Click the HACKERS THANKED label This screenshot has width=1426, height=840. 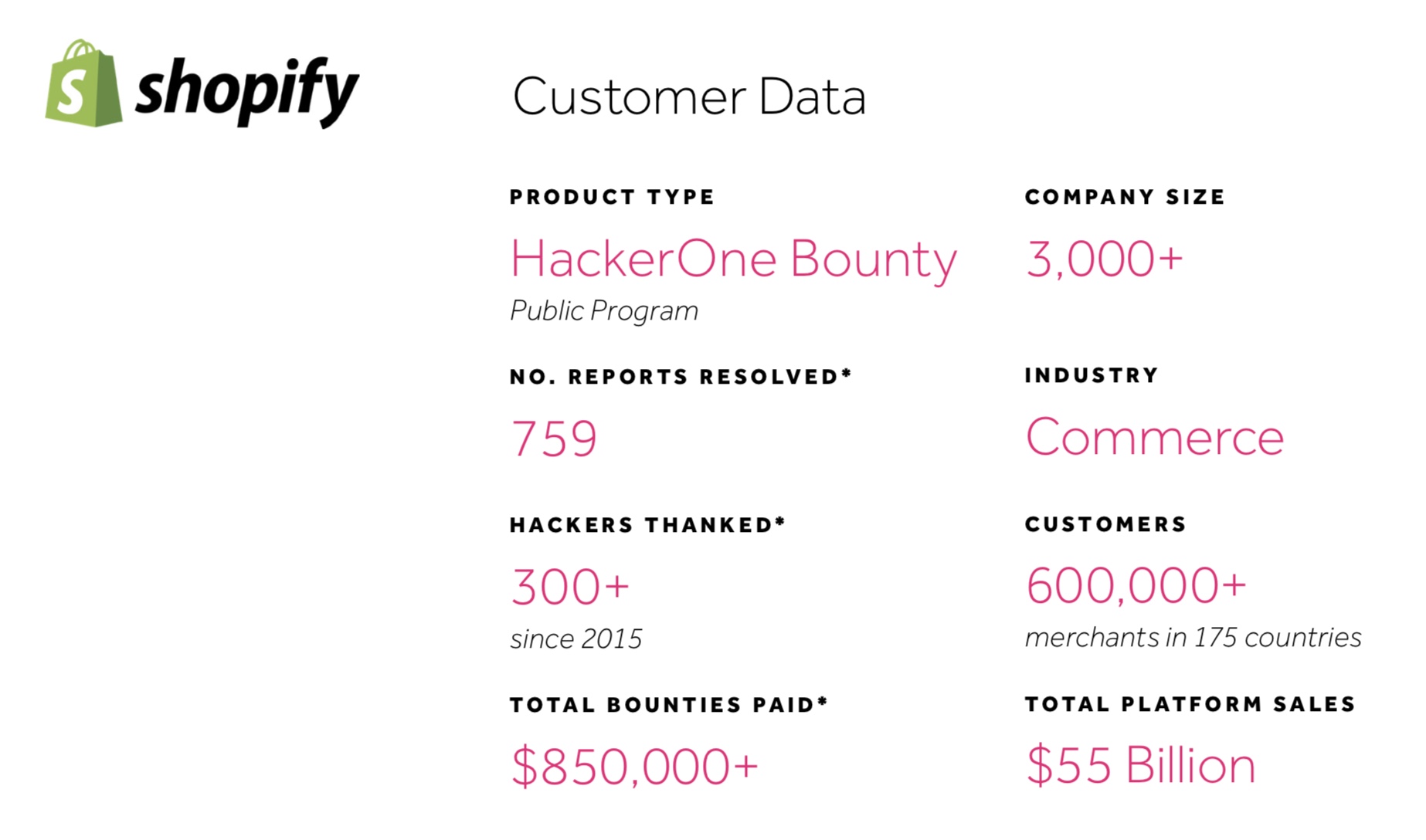point(647,525)
